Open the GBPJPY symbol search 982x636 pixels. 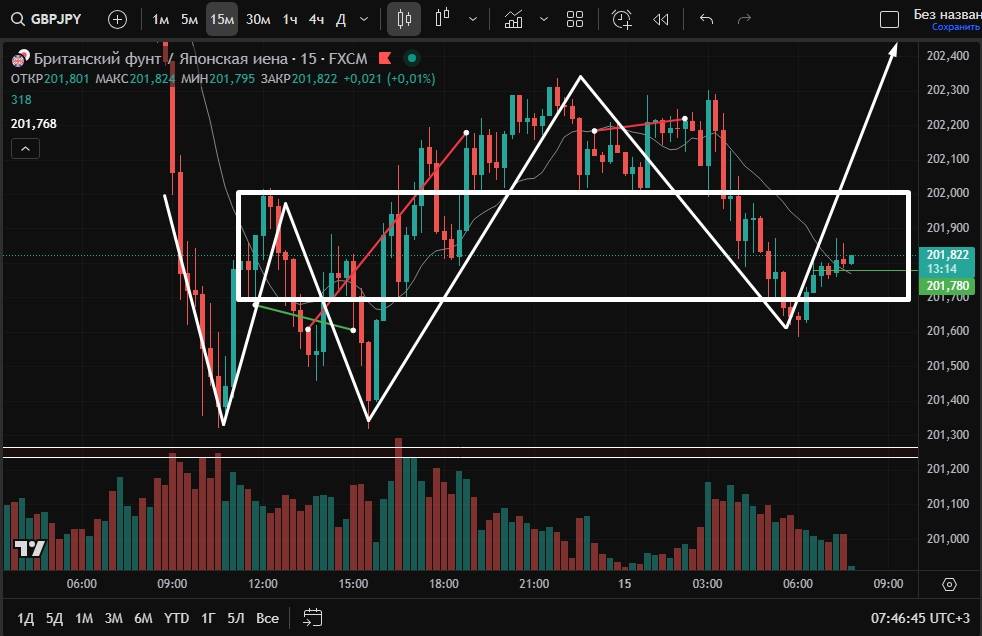(x=48, y=19)
